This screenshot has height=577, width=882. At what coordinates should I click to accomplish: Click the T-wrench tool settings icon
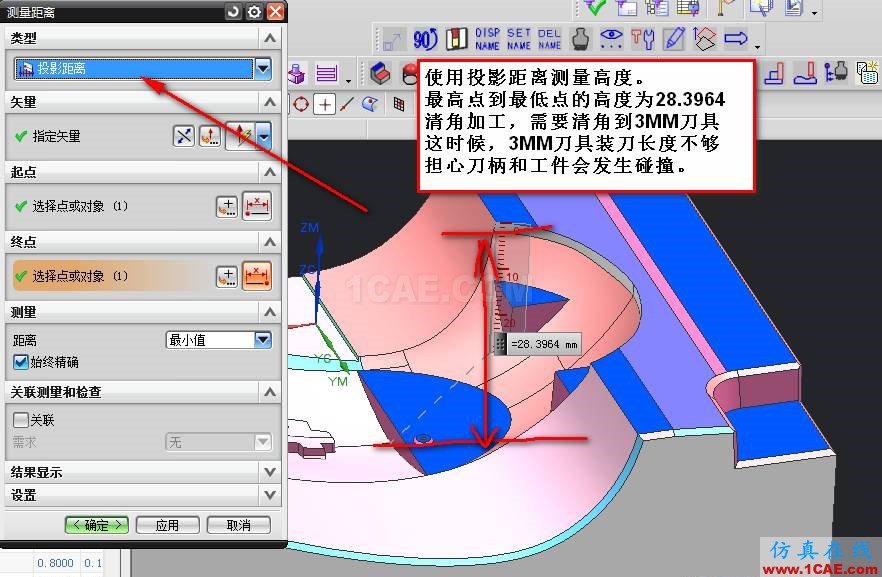point(642,39)
